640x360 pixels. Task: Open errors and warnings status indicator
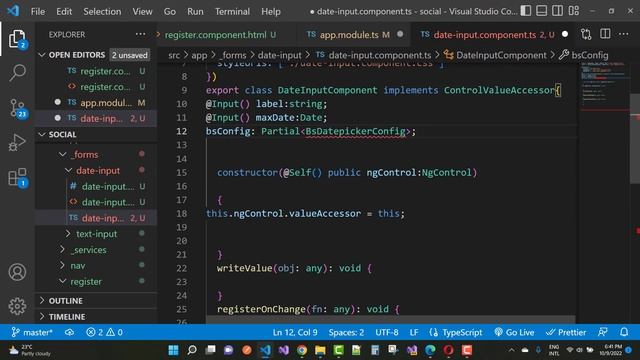point(104,332)
